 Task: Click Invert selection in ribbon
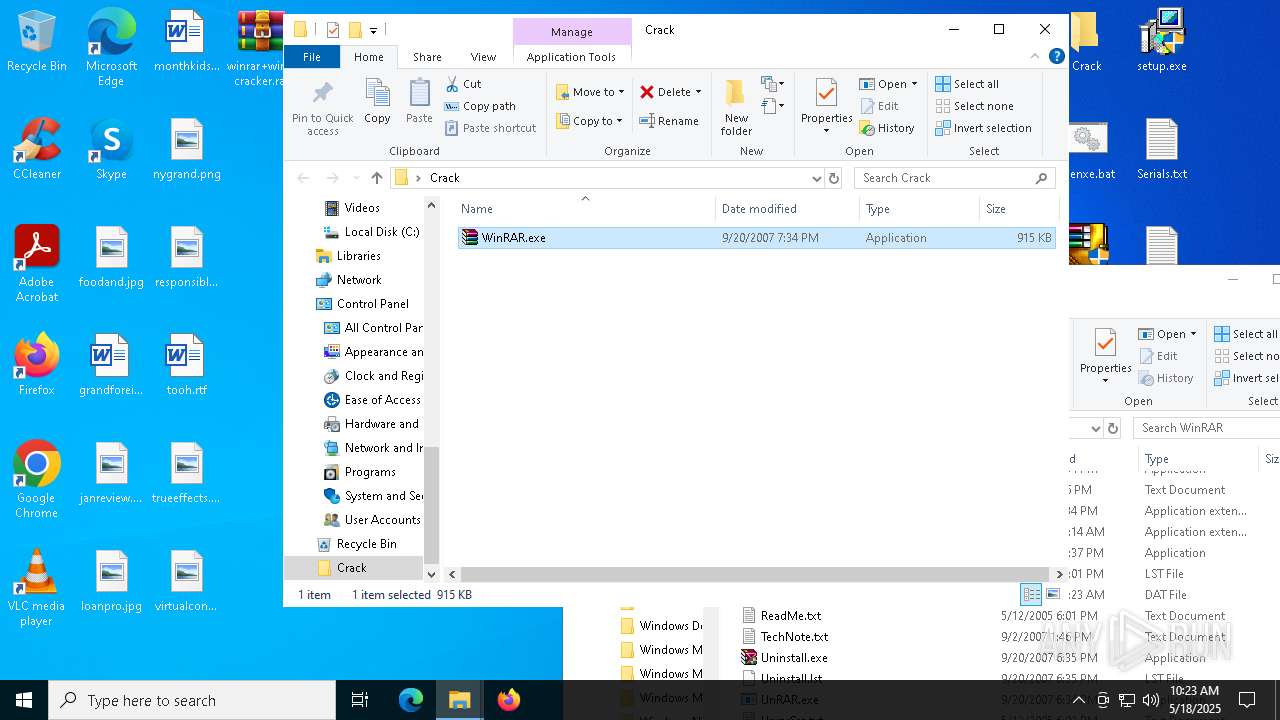click(x=983, y=128)
